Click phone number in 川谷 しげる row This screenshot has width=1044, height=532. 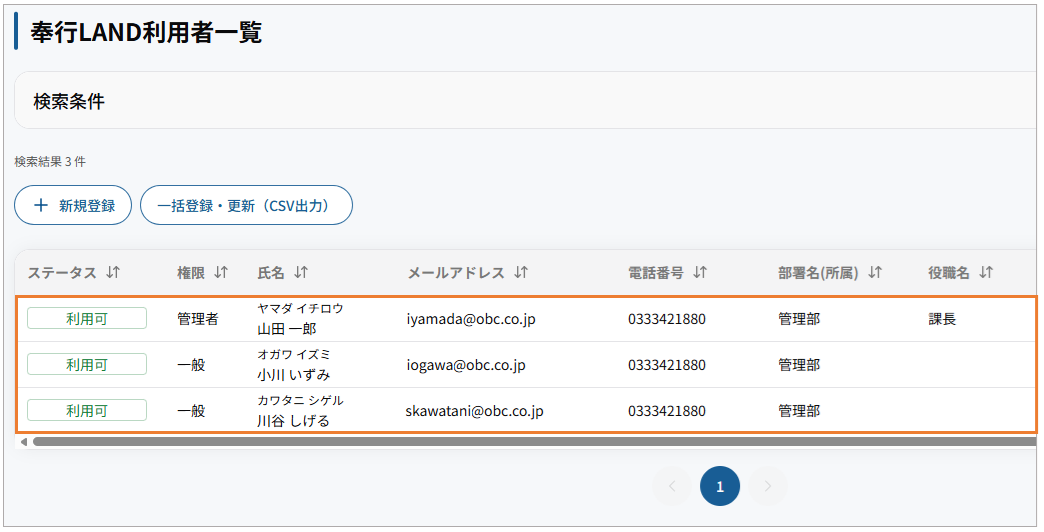[666, 411]
